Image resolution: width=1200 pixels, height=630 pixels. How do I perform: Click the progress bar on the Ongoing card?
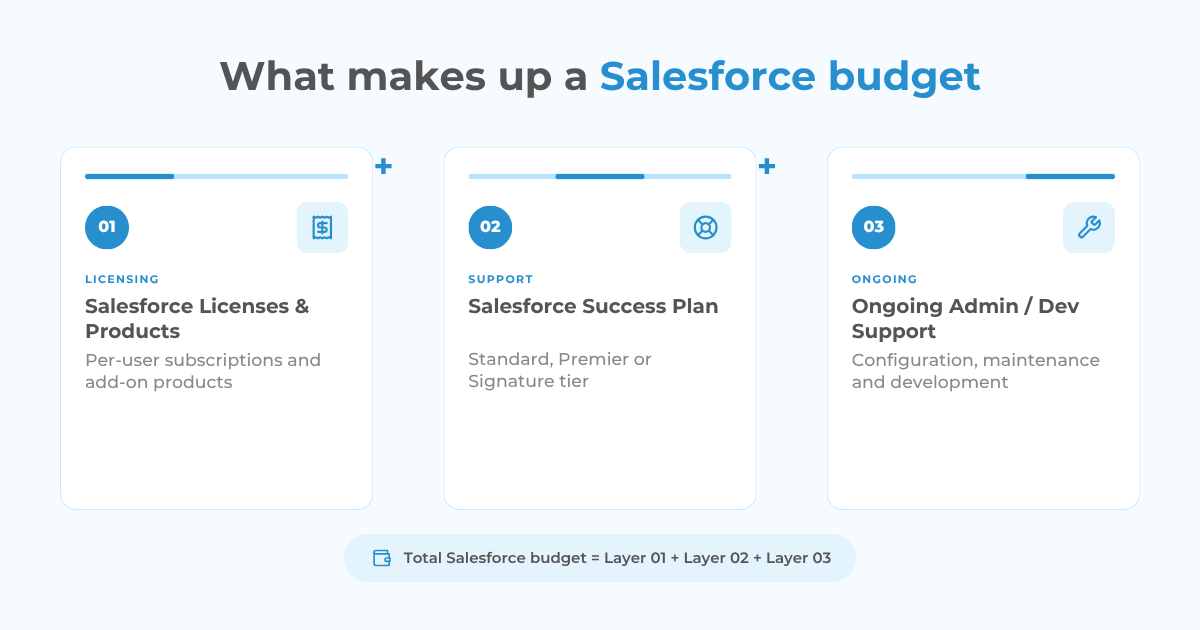pyautogui.click(x=983, y=176)
